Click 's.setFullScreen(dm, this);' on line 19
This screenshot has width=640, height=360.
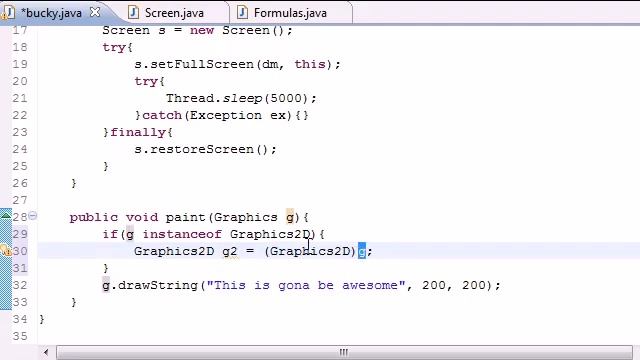[x=237, y=64]
